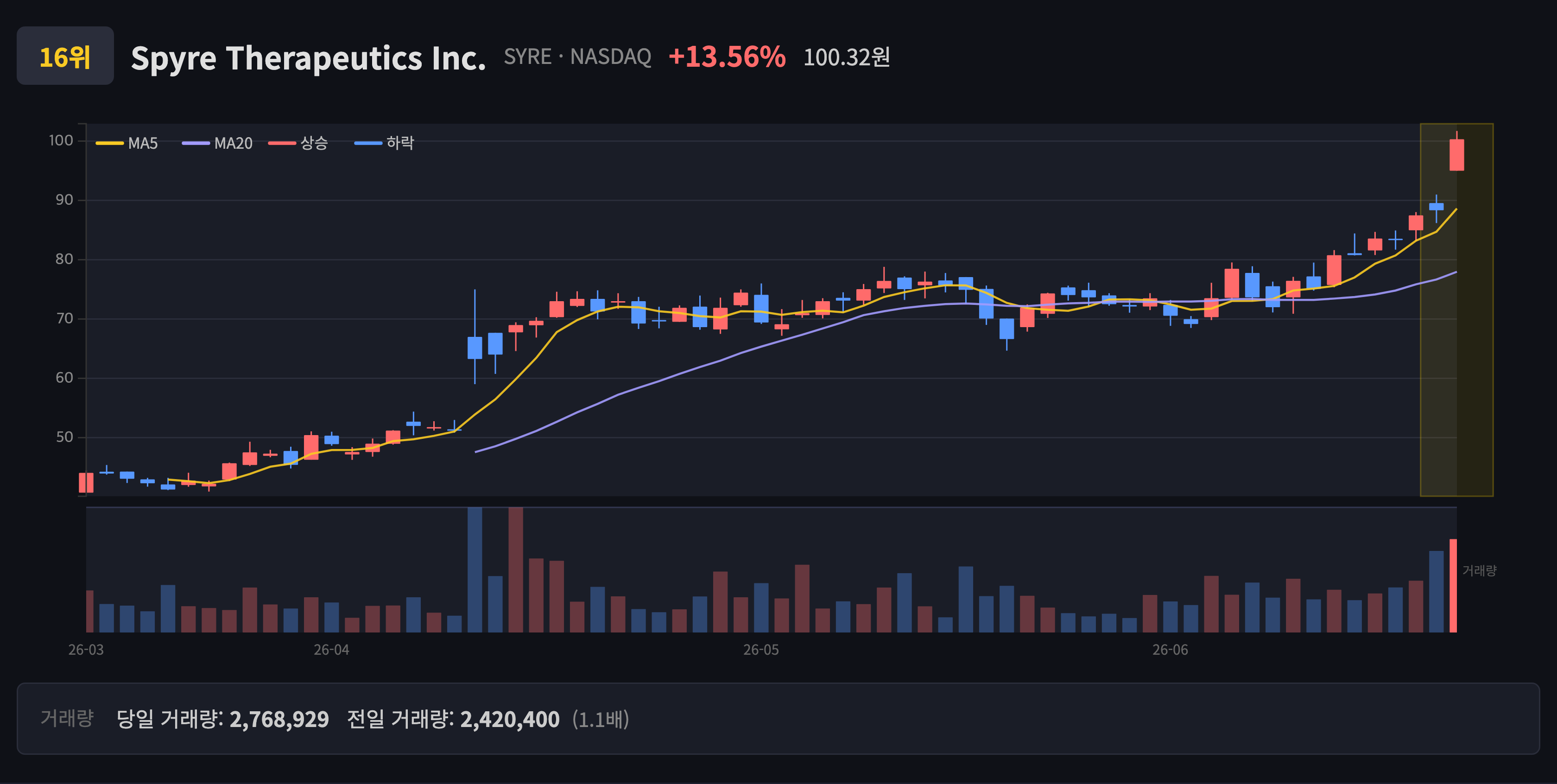Image resolution: width=1557 pixels, height=784 pixels.
Task: Click the 26-03 date axis label
Action: click(x=86, y=650)
